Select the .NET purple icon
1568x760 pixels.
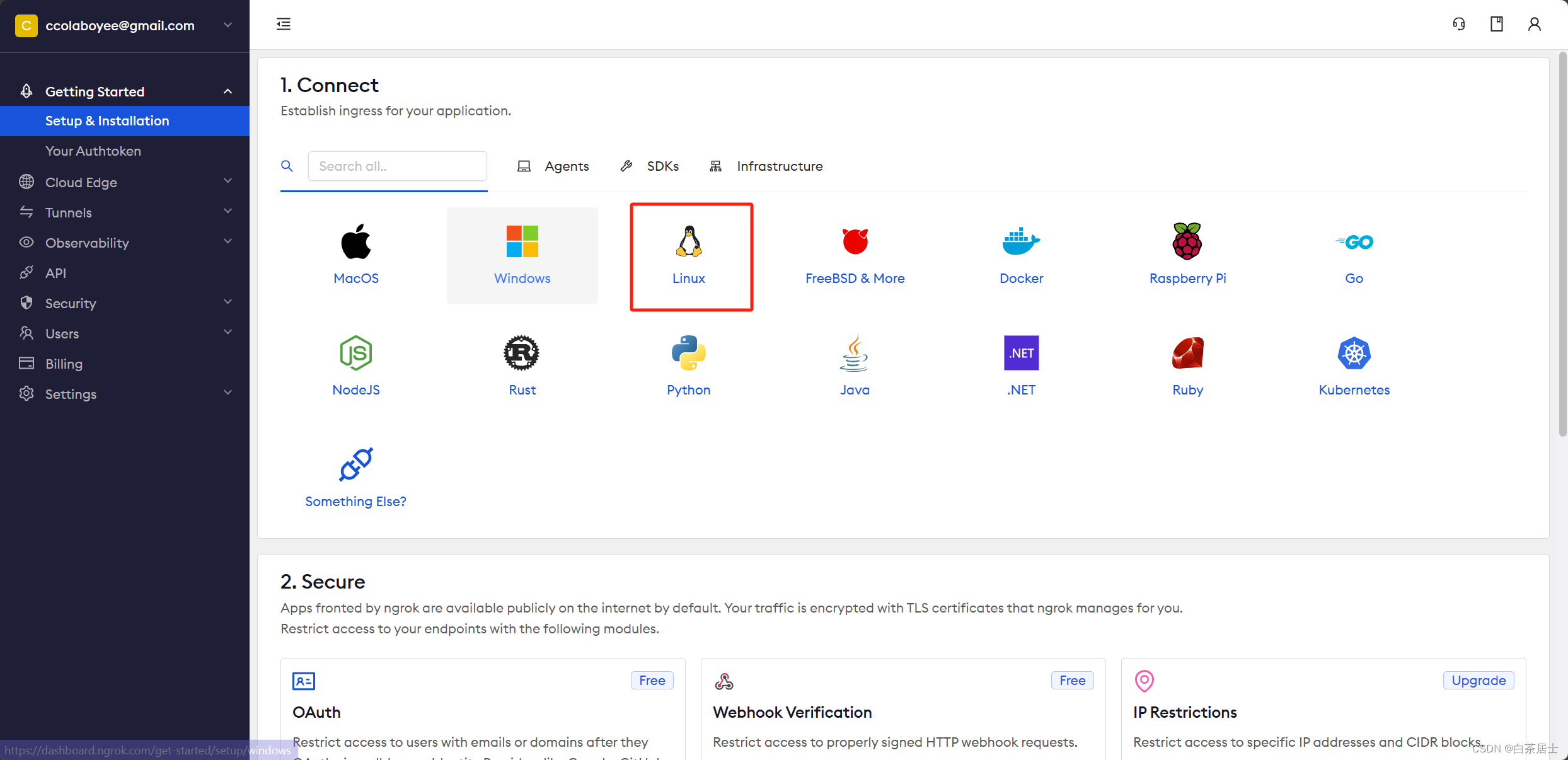(1021, 353)
